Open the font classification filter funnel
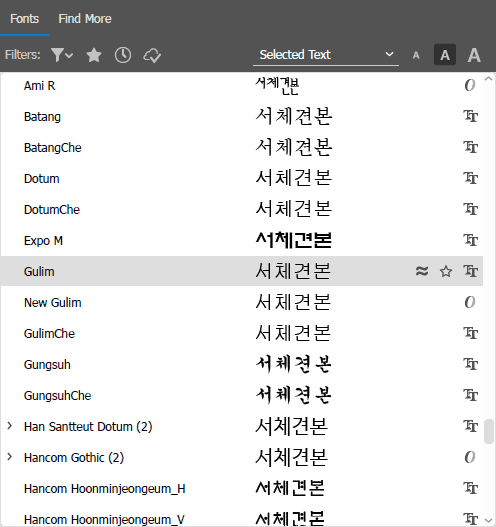The width and height of the screenshot is (496, 527). tap(57, 55)
